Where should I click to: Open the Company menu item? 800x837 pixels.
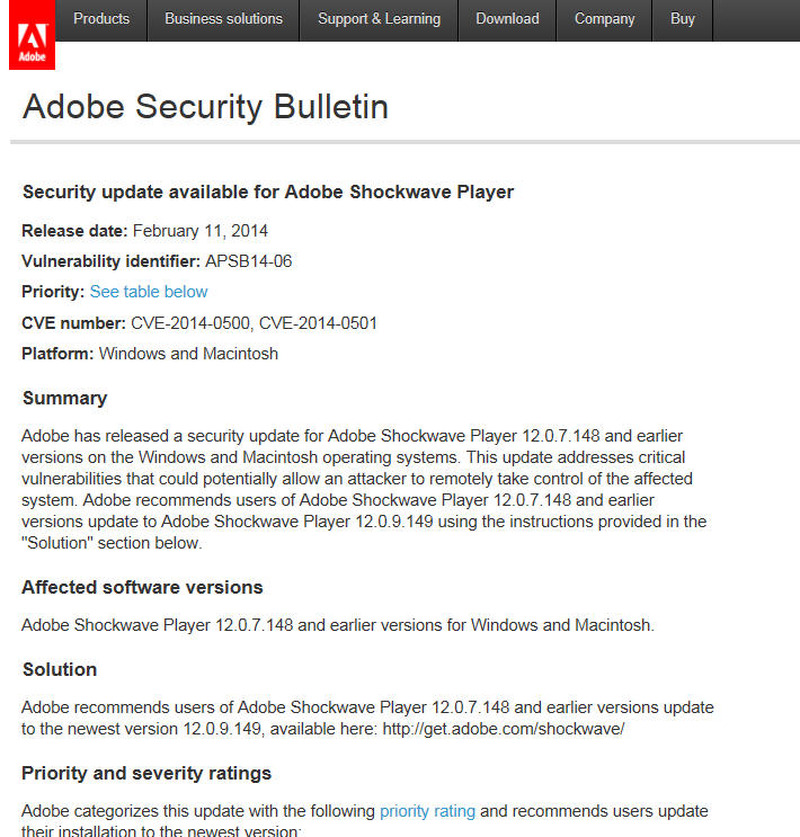603,19
